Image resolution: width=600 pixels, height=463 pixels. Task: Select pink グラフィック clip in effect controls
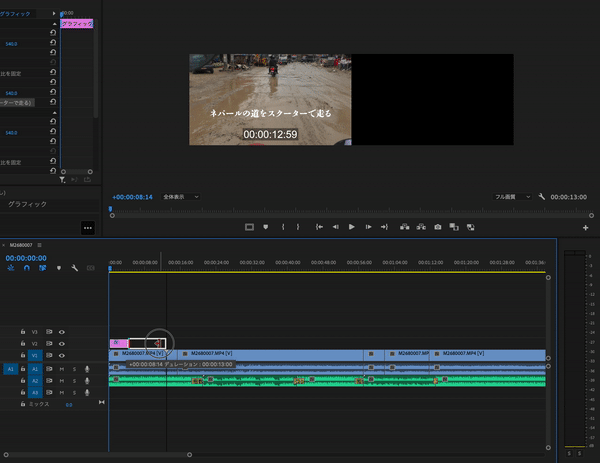77,24
